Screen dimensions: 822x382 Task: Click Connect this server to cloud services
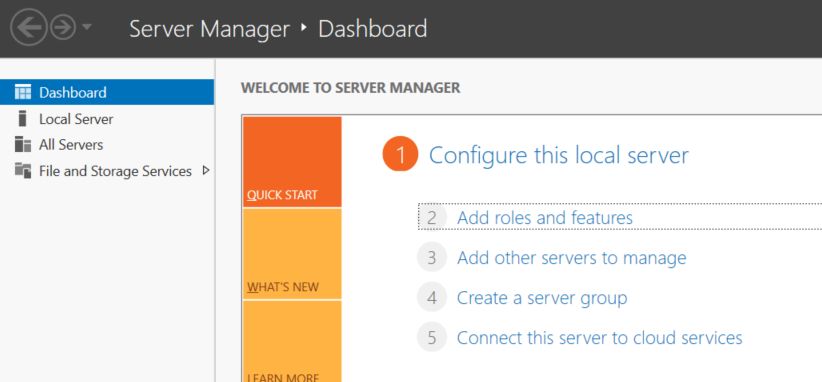click(600, 337)
